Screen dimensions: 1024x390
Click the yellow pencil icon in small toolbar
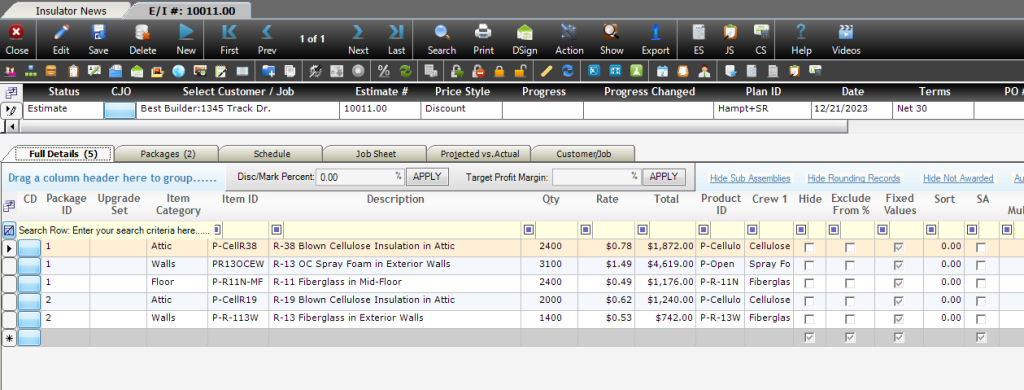(547, 71)
